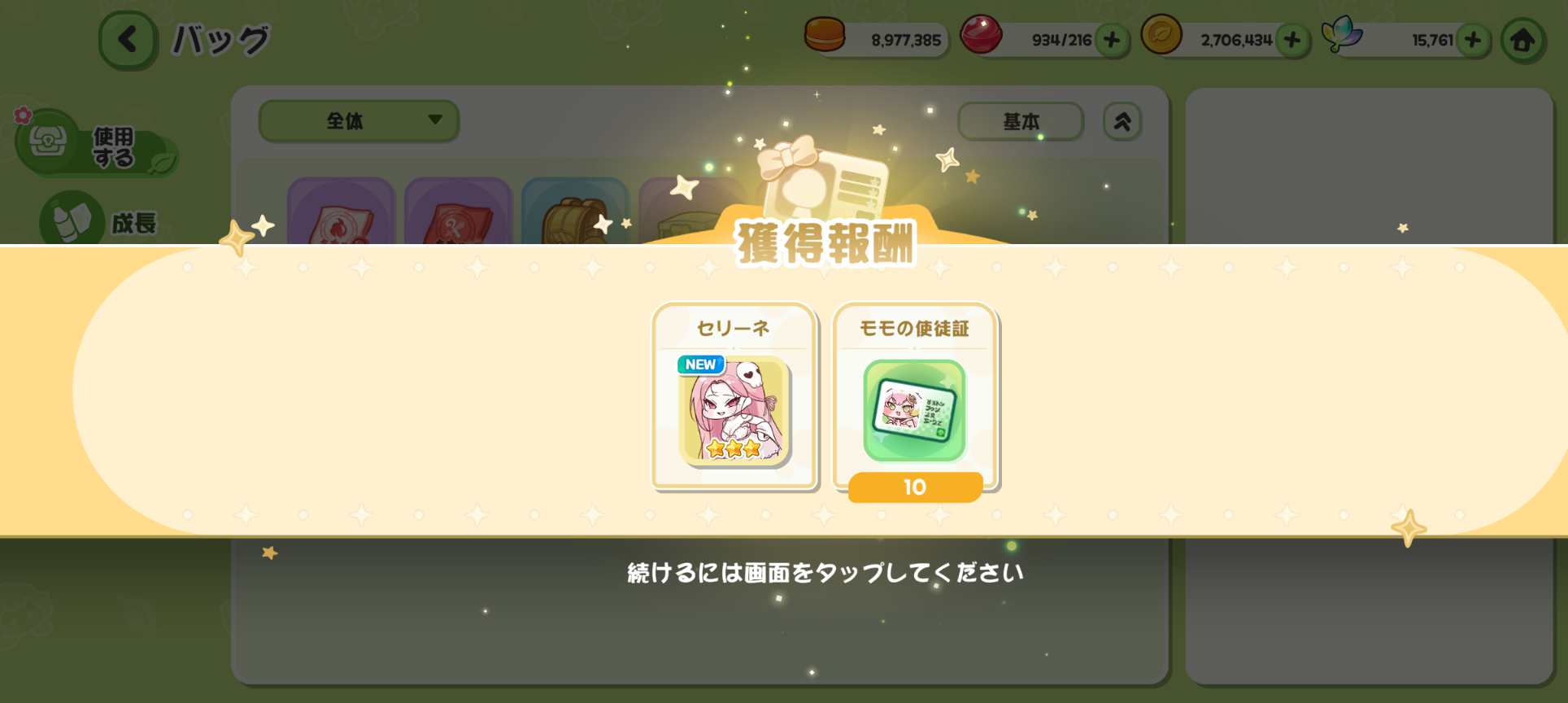
Task: Add more red gem stamina
Action: tap(1112, 40)
